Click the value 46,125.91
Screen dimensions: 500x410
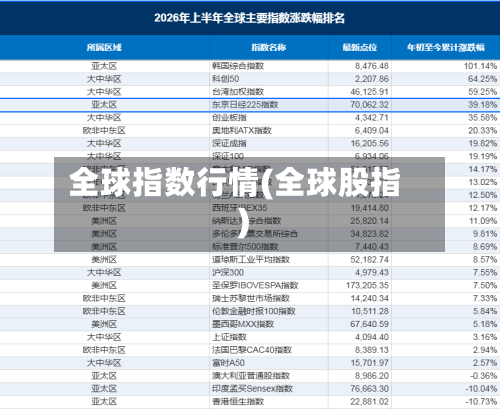[369, 92]
